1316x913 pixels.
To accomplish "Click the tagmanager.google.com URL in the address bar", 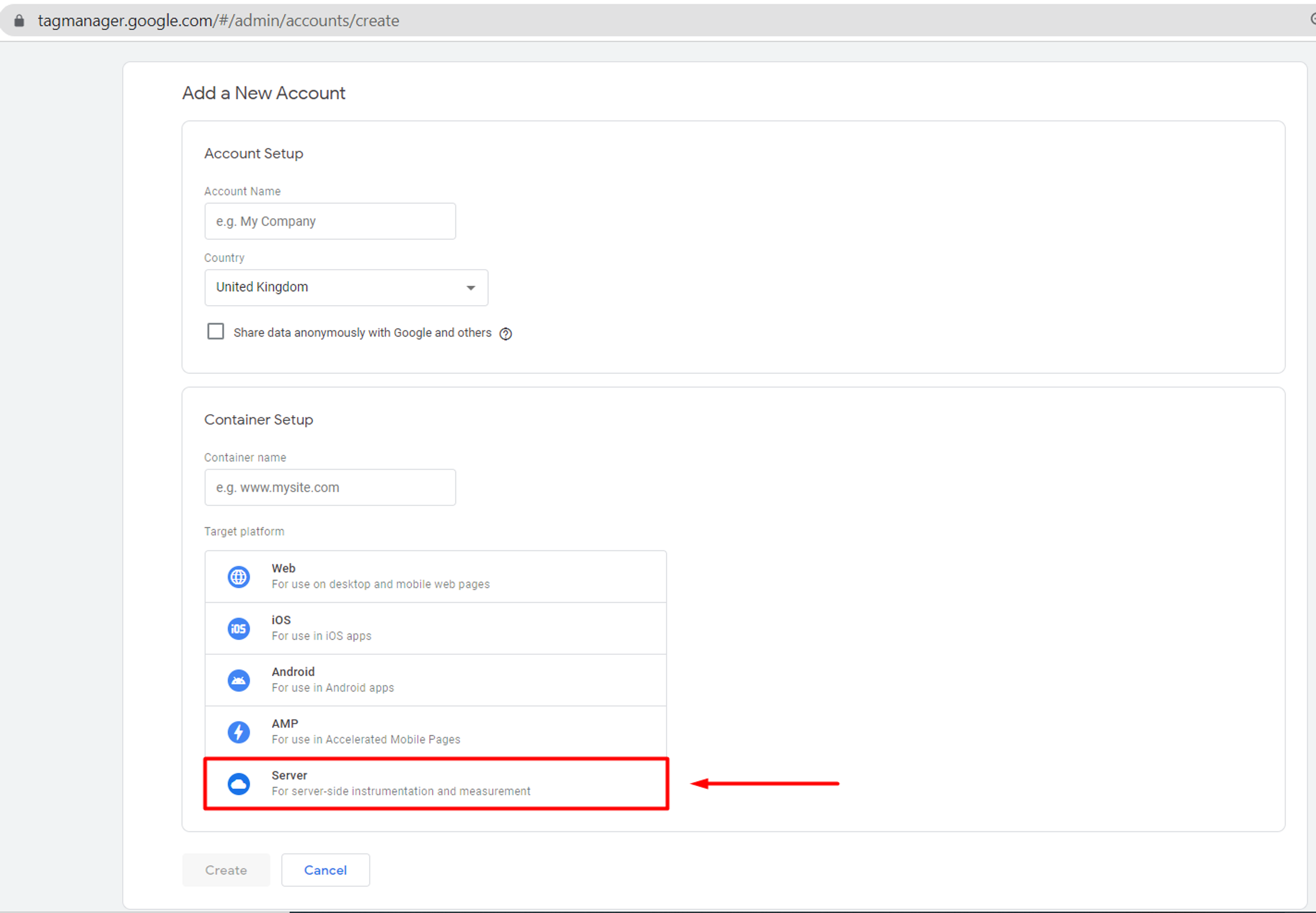I will [x=218, y=21].
